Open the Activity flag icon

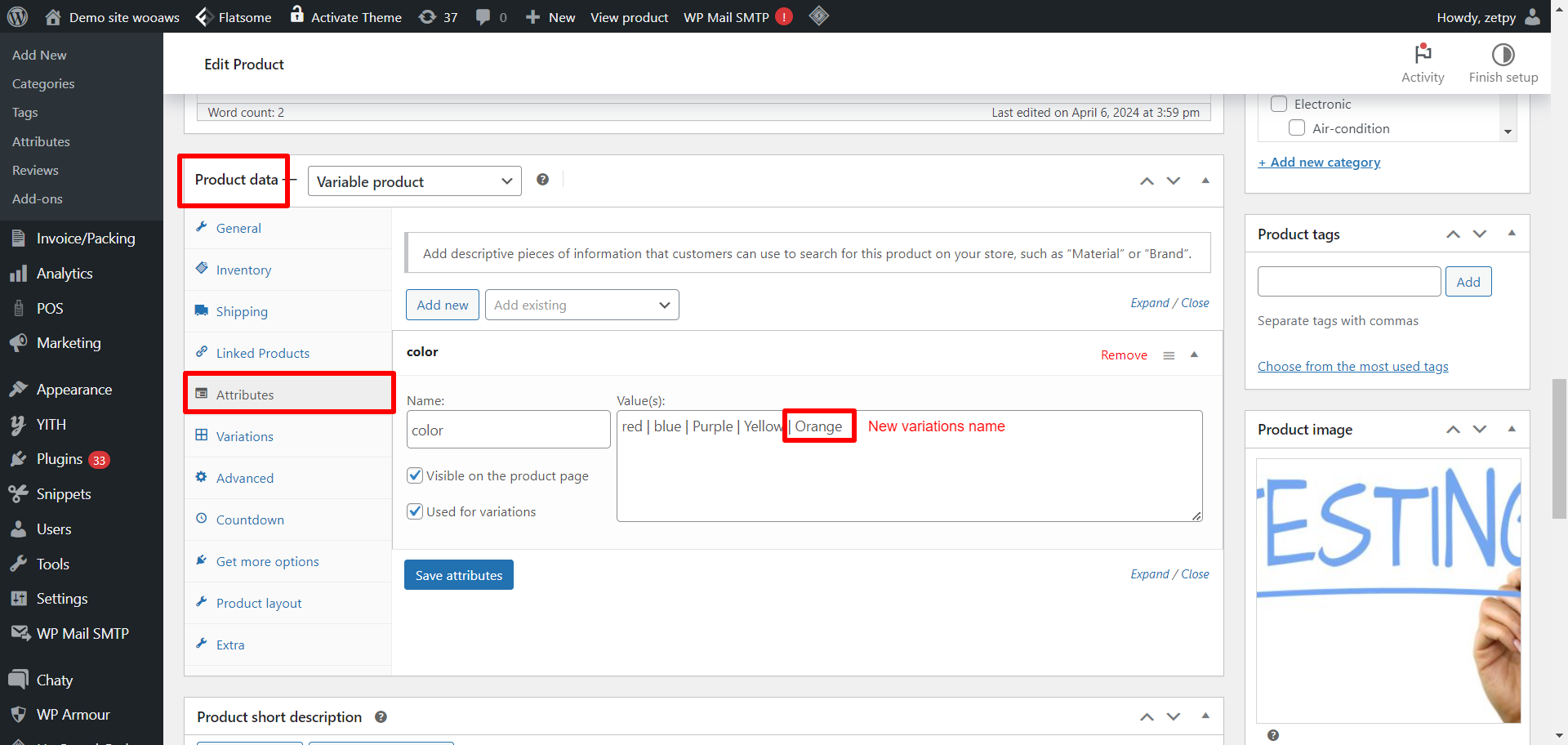click(x=1423, y=54)
